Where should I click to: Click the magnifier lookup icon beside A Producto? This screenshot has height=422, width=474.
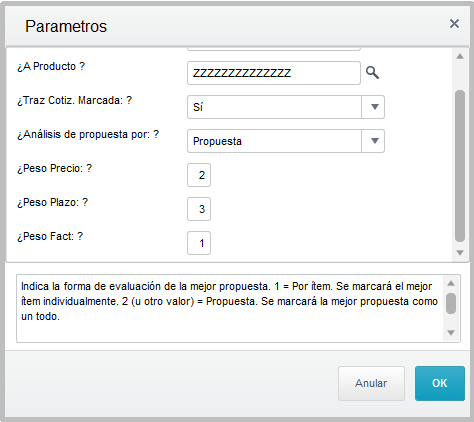372,73
